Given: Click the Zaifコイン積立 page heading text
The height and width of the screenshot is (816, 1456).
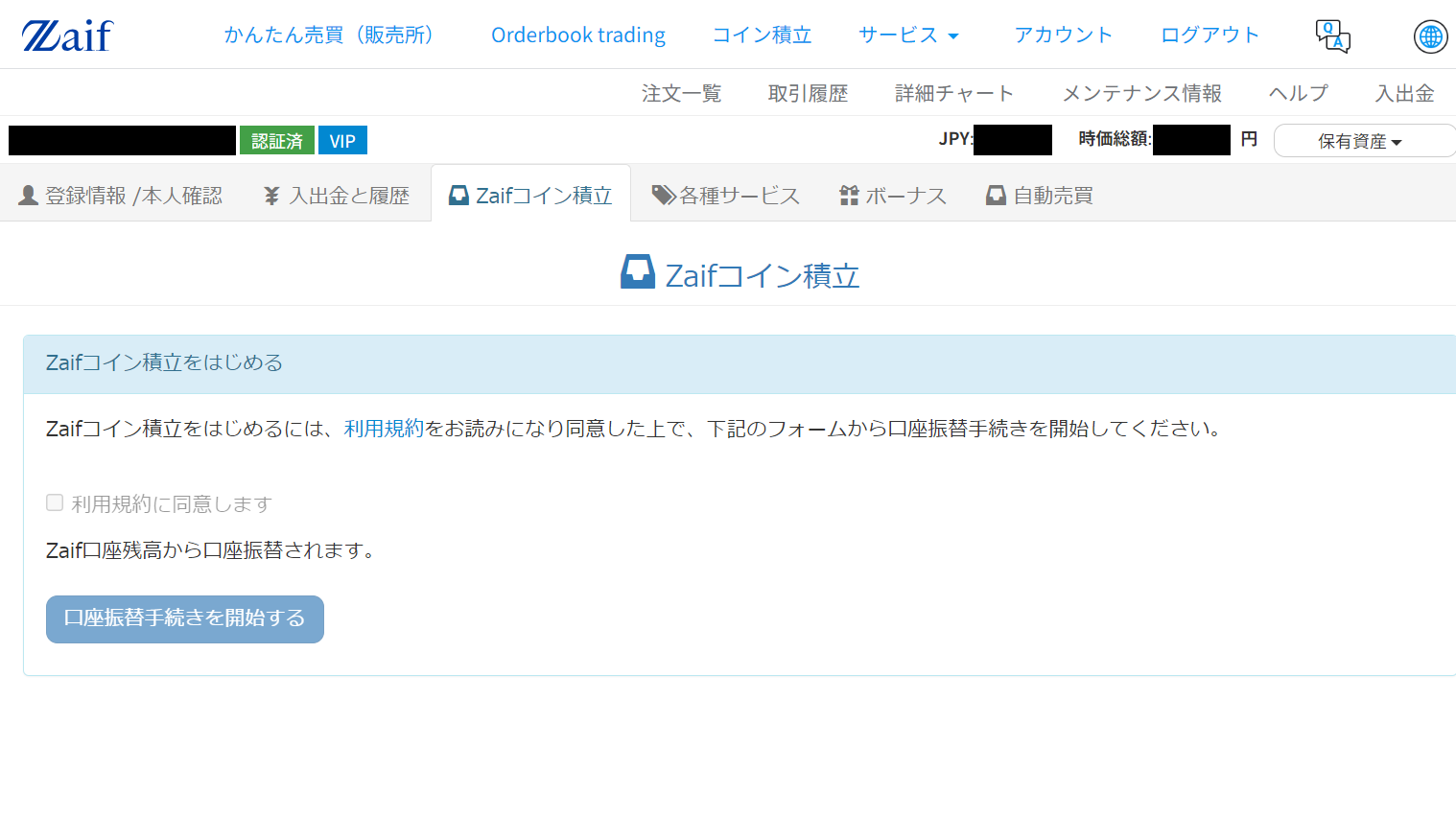Looking at the screenshot, I should (763, 275).
